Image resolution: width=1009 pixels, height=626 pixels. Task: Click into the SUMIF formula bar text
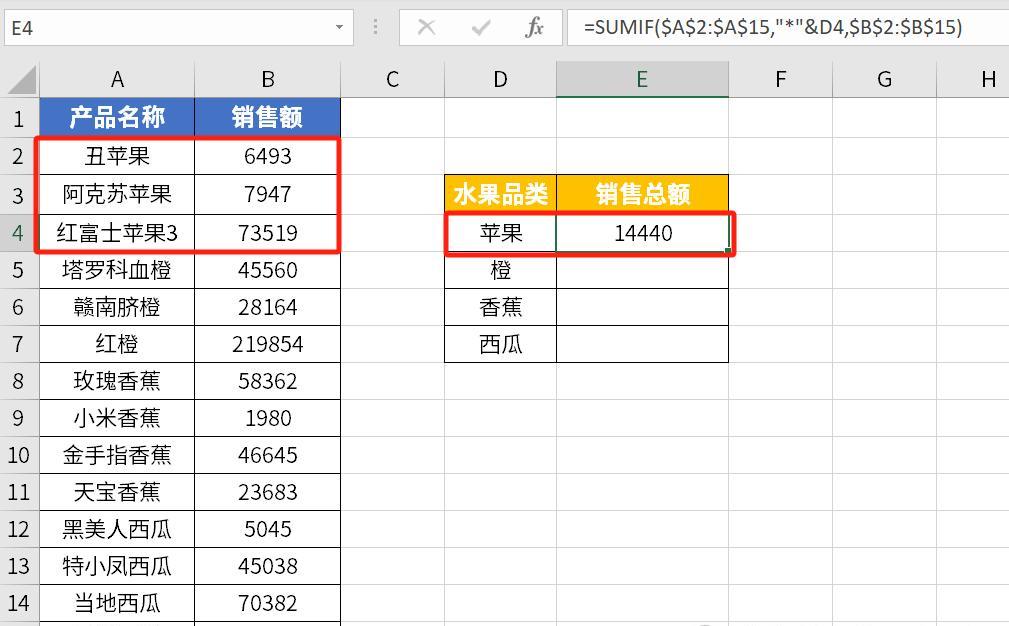(772, 28)
